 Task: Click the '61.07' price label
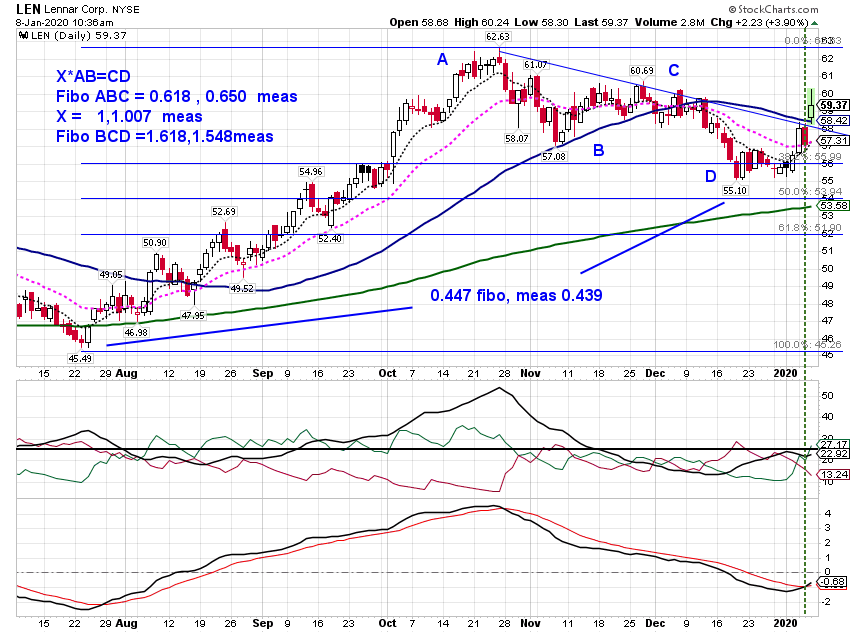tap(535, 64)
